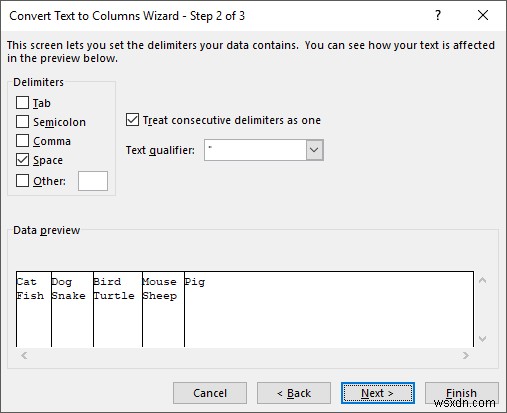
Task: Proceed with the Next button
Action: pos(378,393)
